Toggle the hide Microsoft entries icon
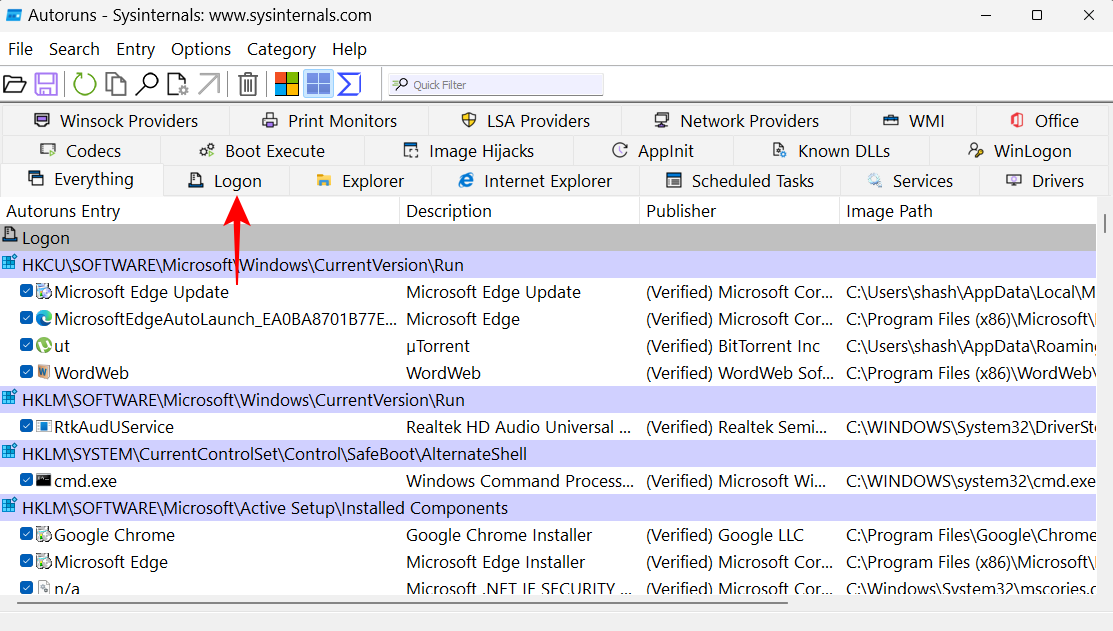This screenshot has height=631, width=1113. point(287,84)
